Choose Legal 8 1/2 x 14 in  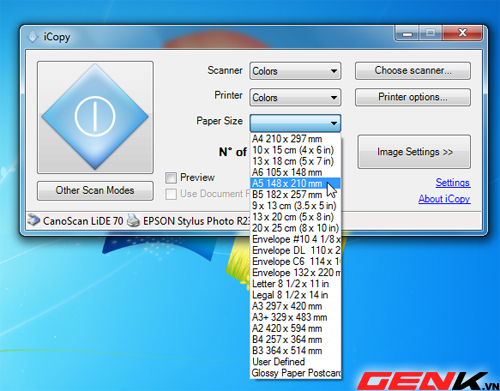[295, 295]
